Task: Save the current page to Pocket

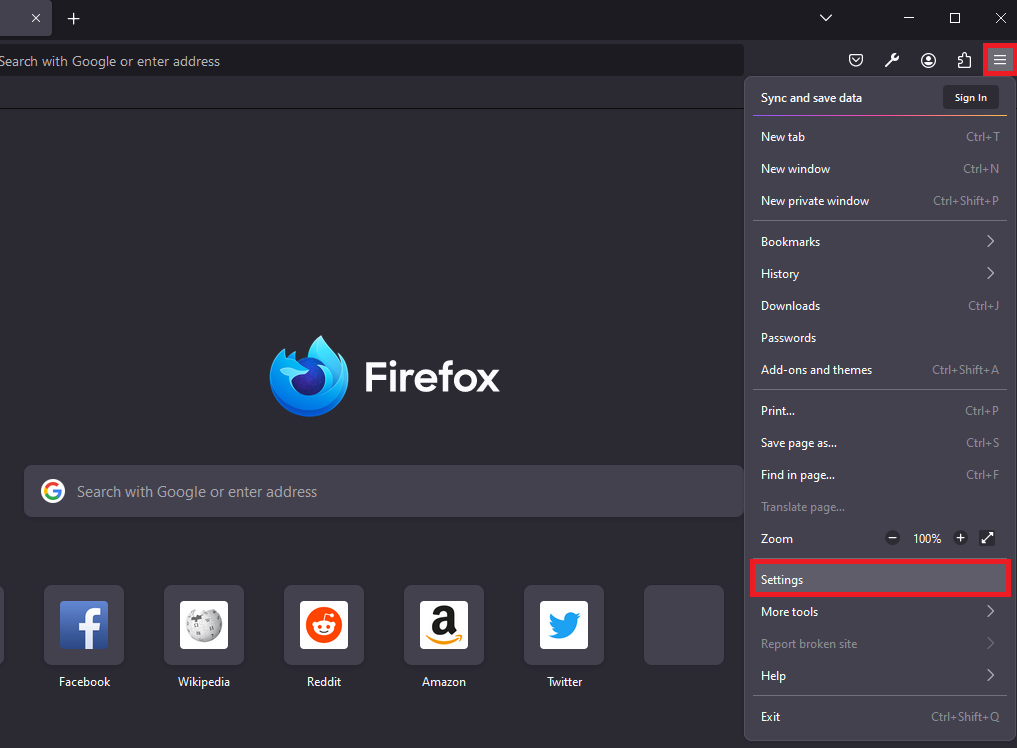Action: (x=856, y=60)
